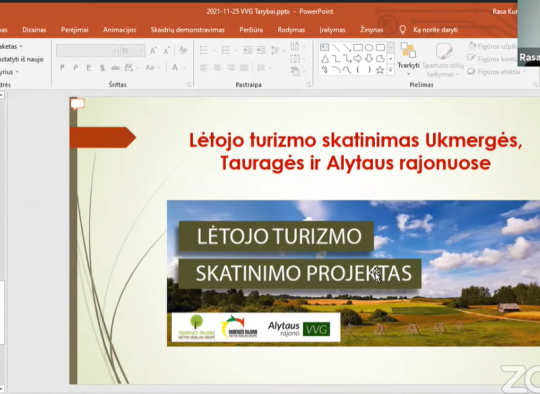Screen dimensions: 540x394
Task: Open the Tvarkyti arrange menu
Action: point(408,59)
